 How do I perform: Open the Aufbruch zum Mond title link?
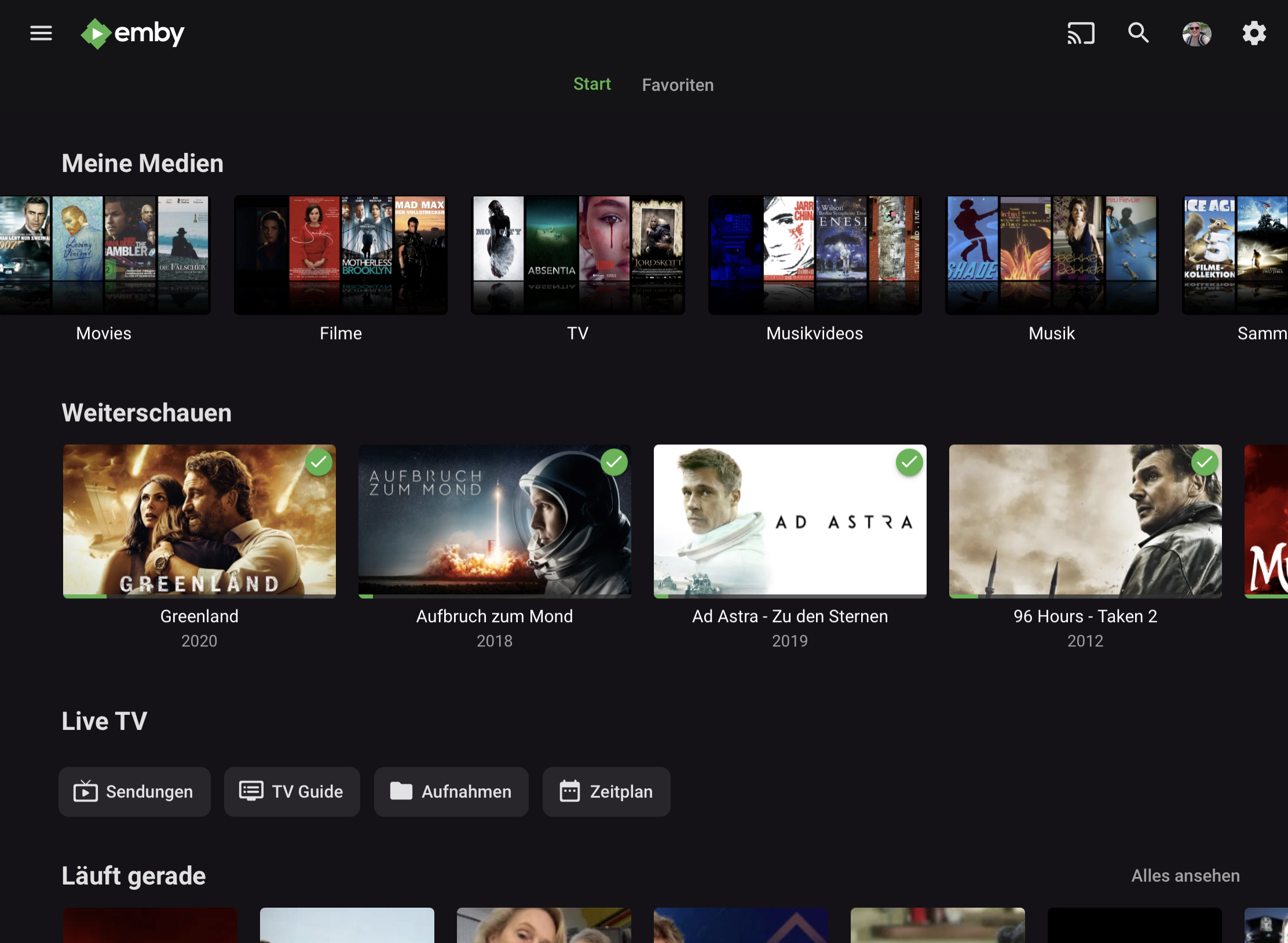pos(495,616)
